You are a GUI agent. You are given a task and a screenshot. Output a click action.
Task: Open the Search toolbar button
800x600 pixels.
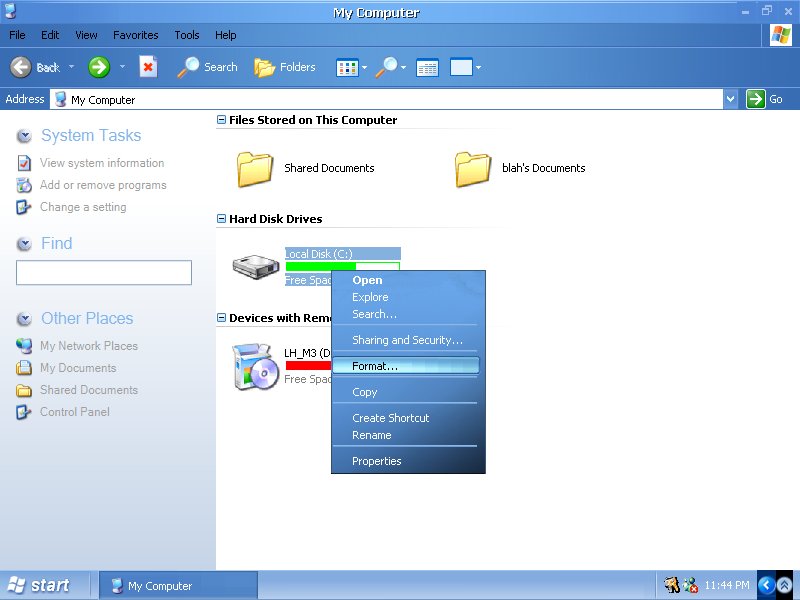tap(208, 67)
